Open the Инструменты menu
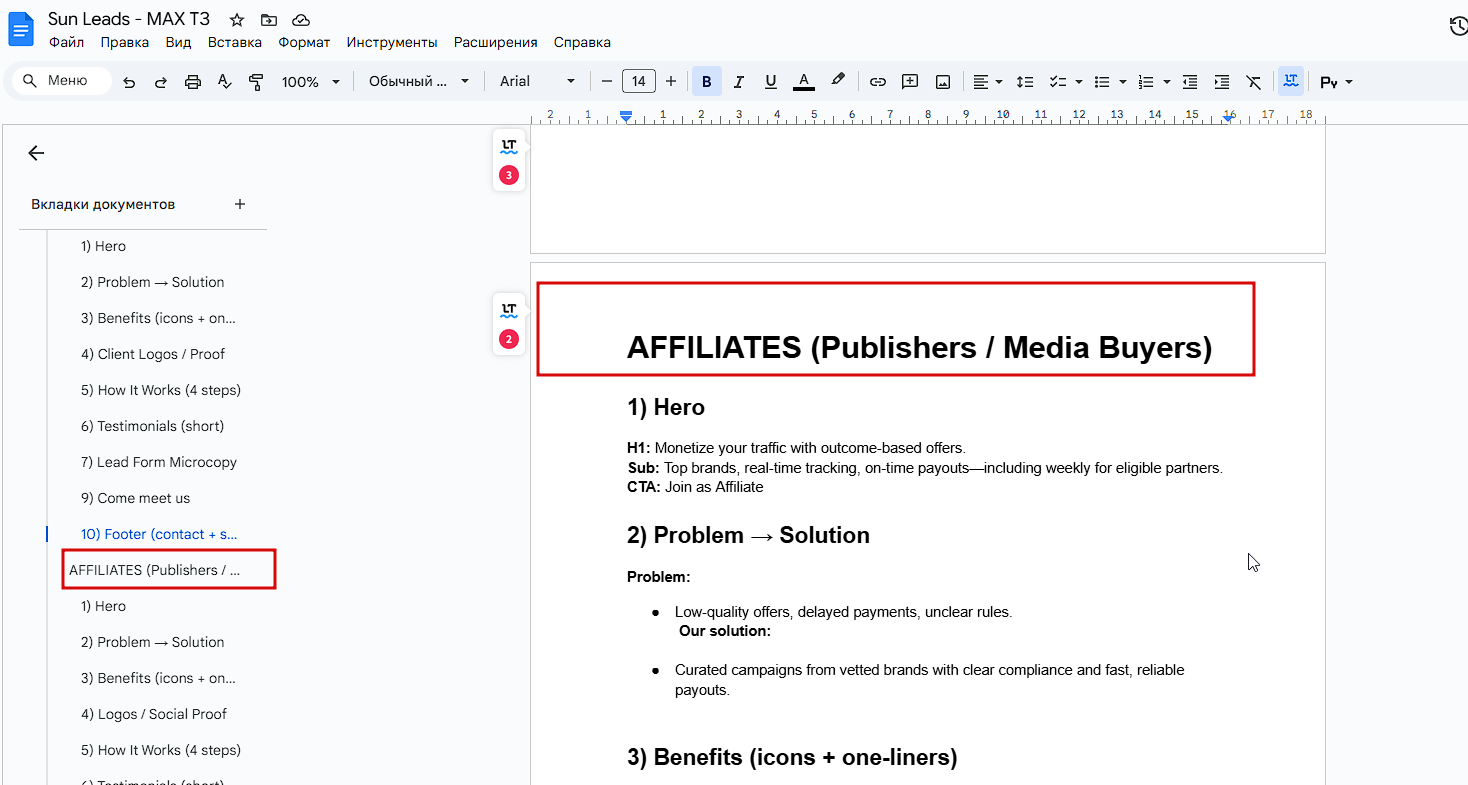This screenshot has width=1468, height=785. click(392, 42)
